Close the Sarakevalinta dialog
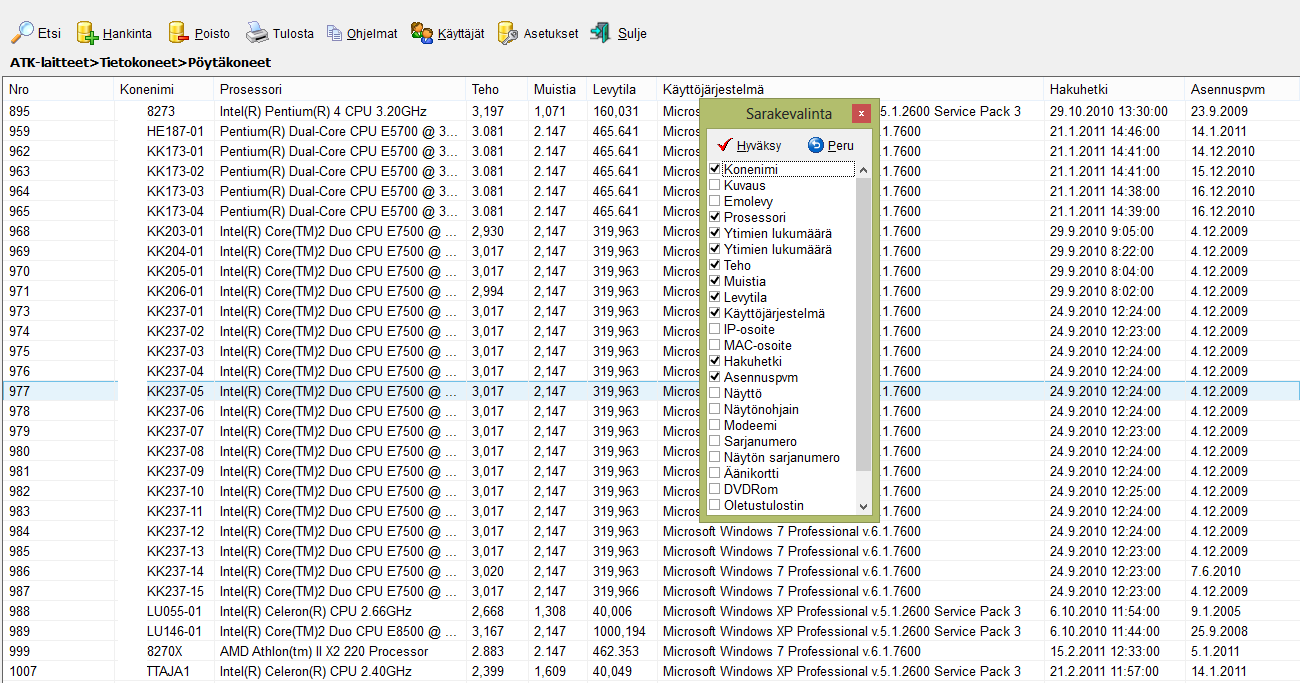 pos(861,114)
